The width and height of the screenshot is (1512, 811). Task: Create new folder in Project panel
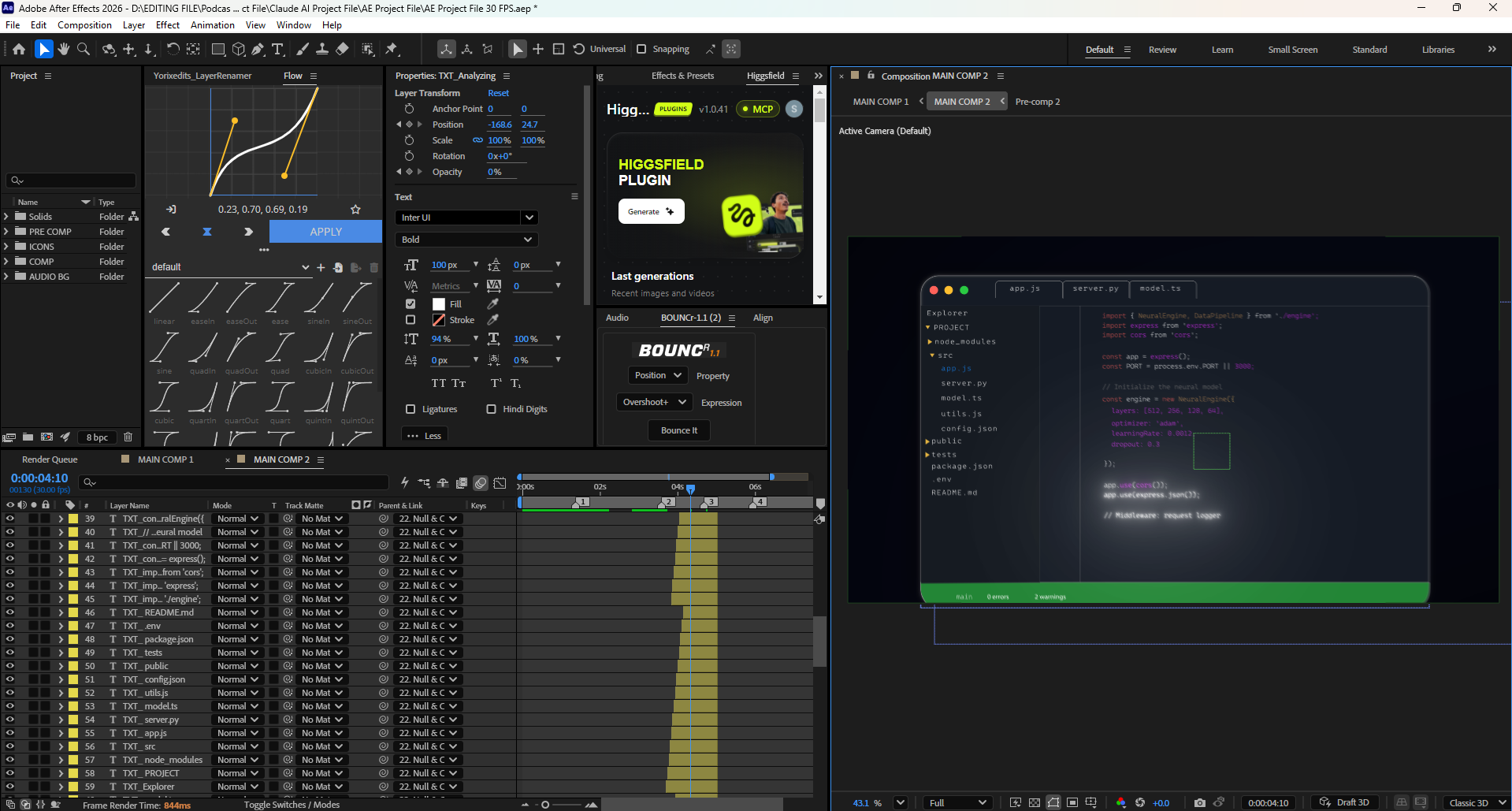[x=28, y=437]
